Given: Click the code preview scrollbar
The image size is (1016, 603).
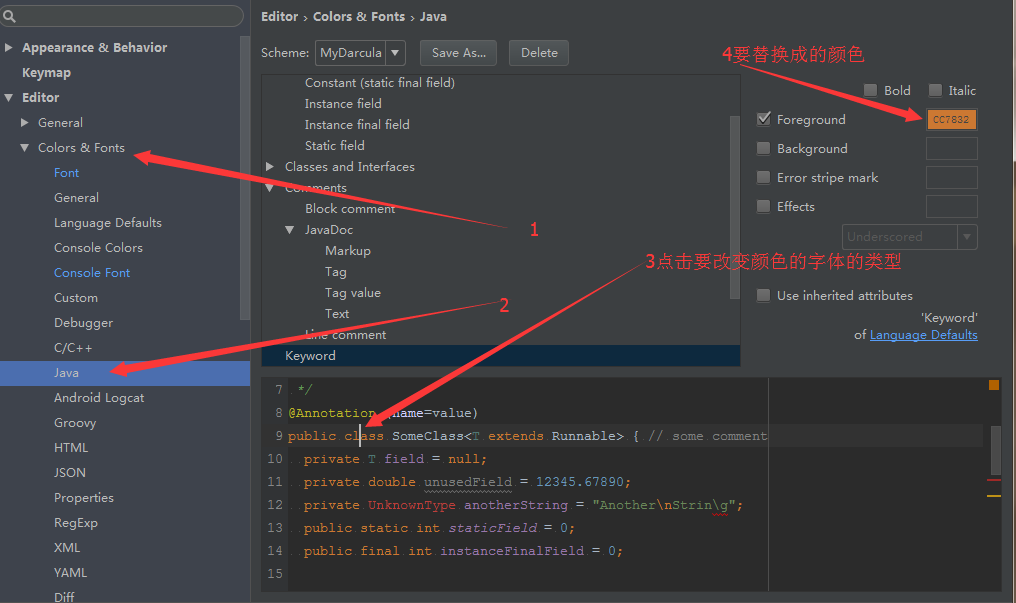Looking at the screenshot, I should (x=996, y=450).
